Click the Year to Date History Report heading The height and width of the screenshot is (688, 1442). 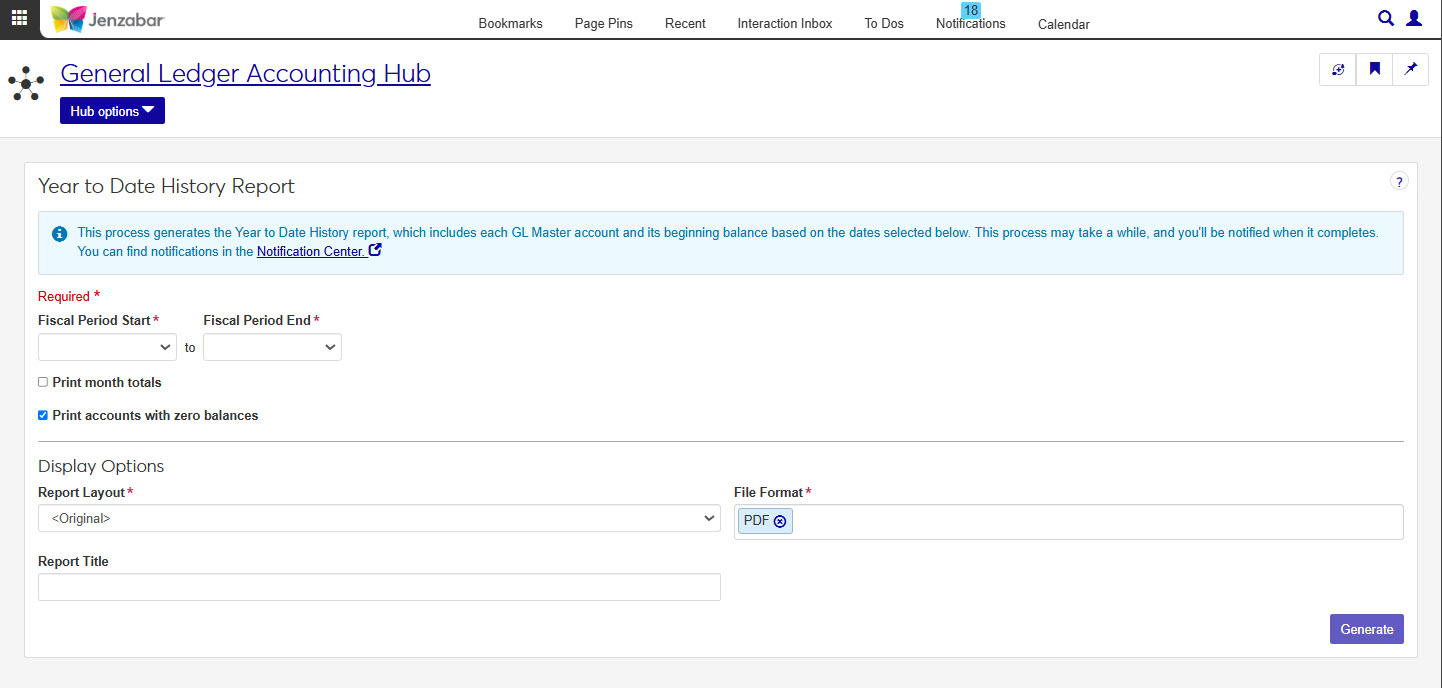click(166, 186)
